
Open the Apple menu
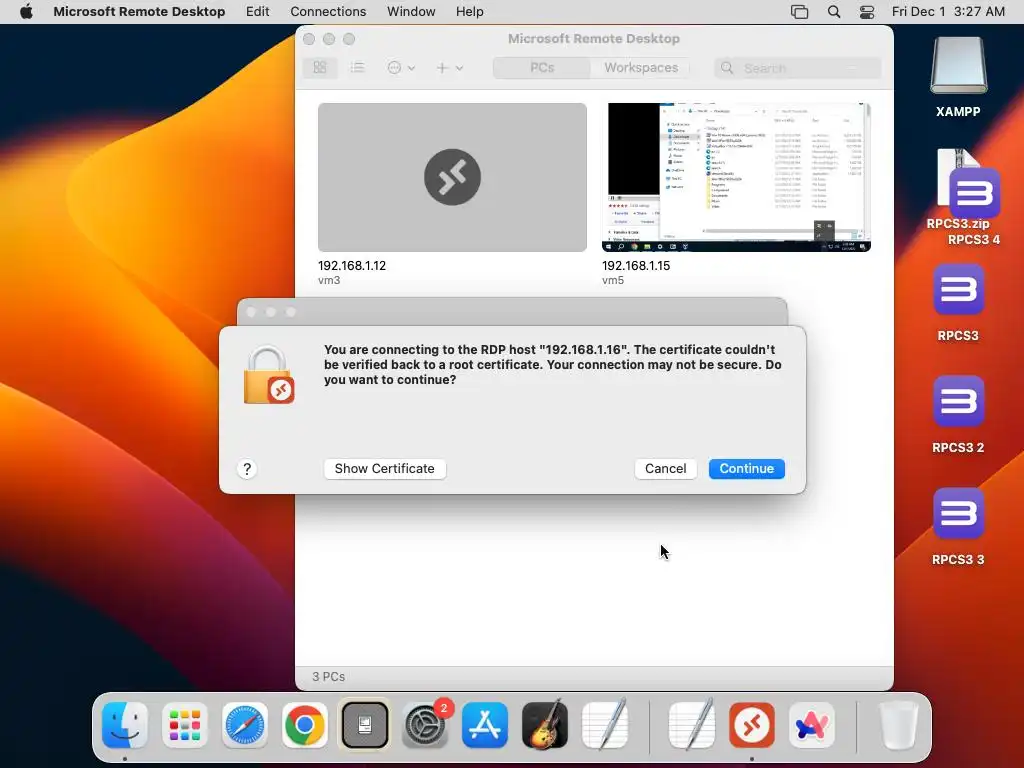click(26, 12)
